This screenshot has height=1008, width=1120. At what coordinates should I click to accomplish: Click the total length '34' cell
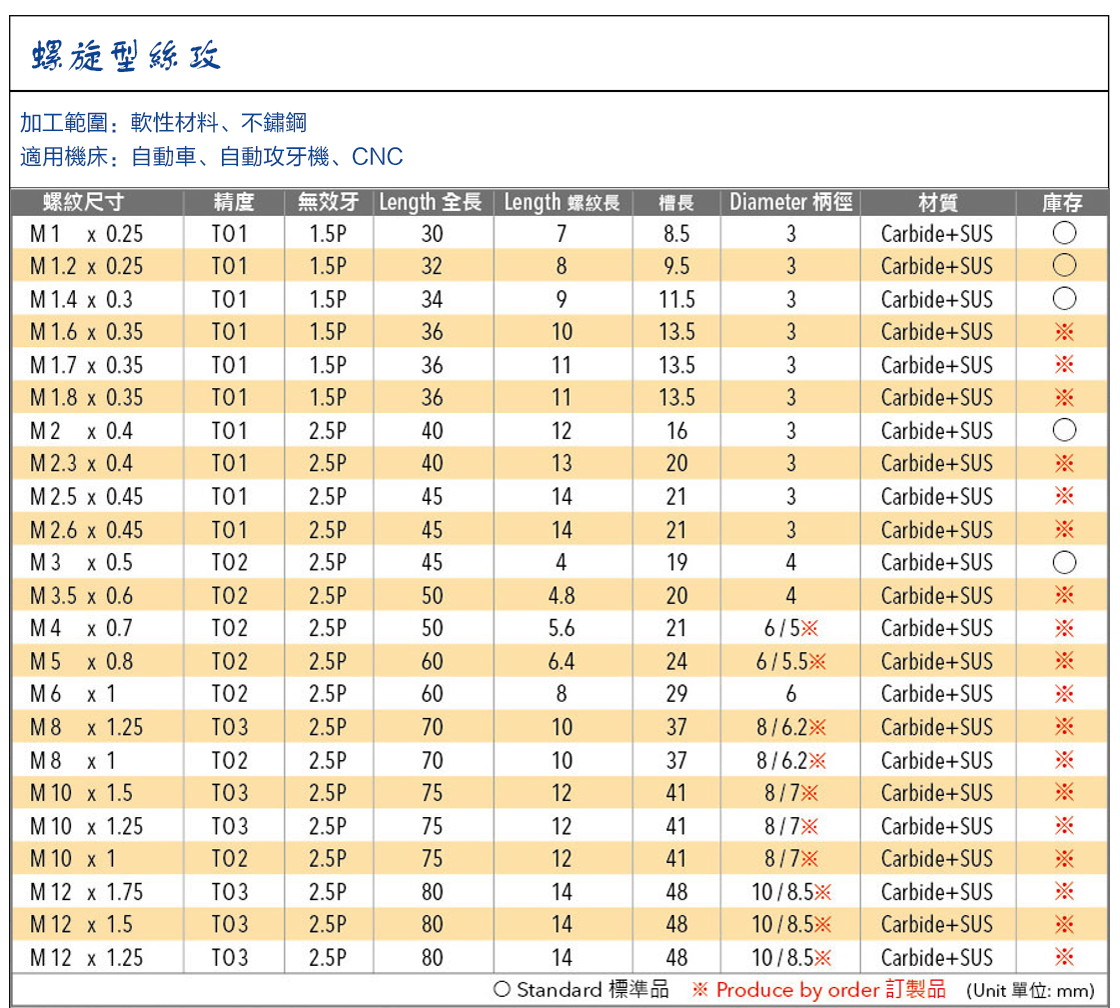click(x=432, y=299)
